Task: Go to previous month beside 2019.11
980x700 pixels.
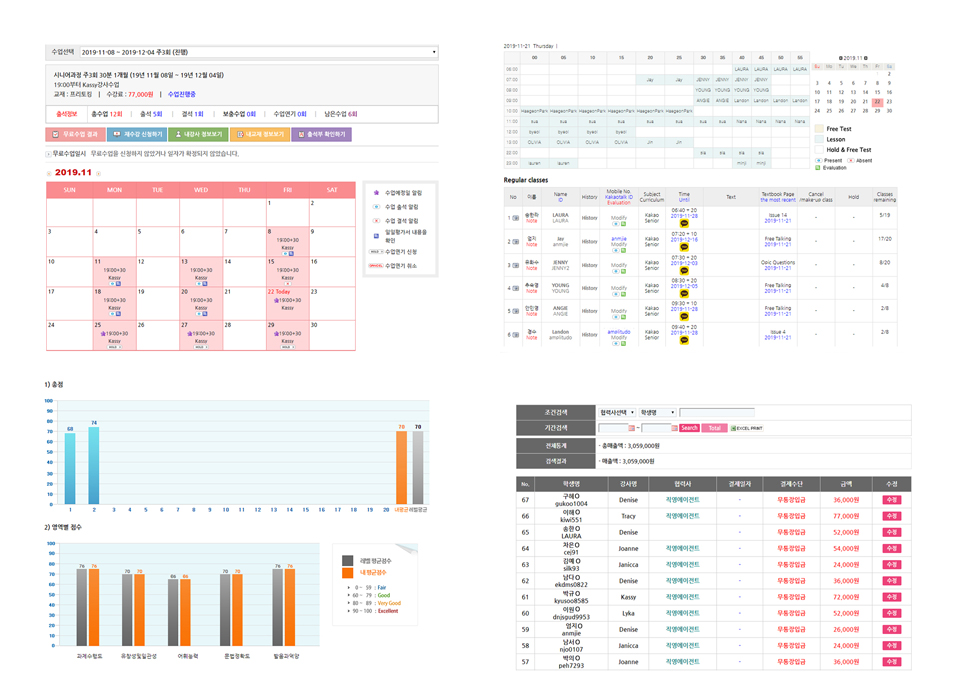Action: tap(49, 173)
